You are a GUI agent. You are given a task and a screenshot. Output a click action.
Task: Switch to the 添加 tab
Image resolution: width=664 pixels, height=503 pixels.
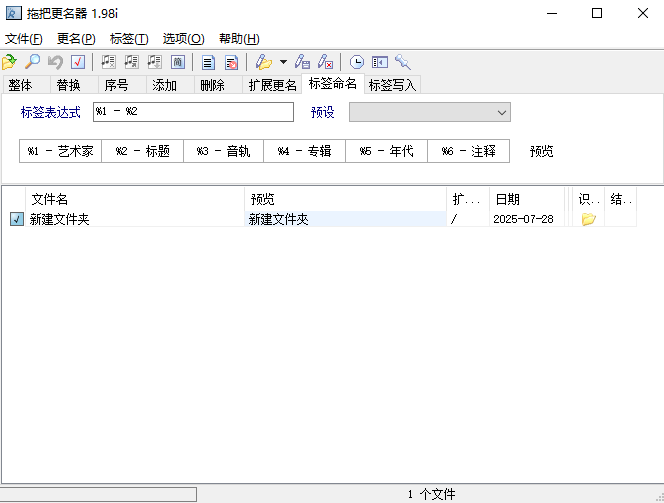170,85
